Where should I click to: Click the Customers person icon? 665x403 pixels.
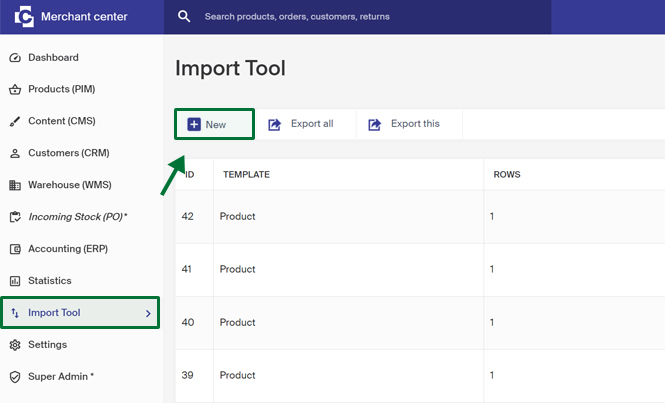(15, 153)
